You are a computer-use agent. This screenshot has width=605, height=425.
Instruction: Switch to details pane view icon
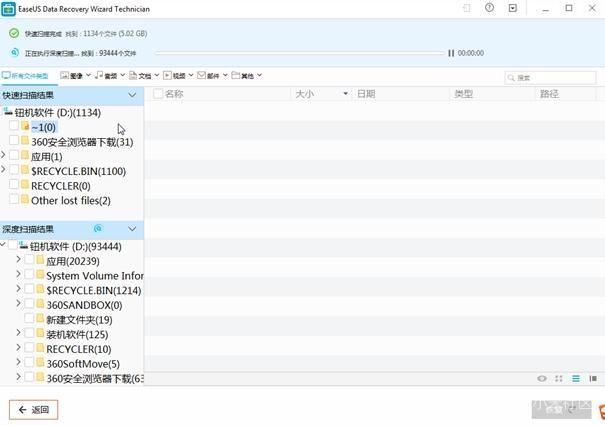(x=593, y=378)
